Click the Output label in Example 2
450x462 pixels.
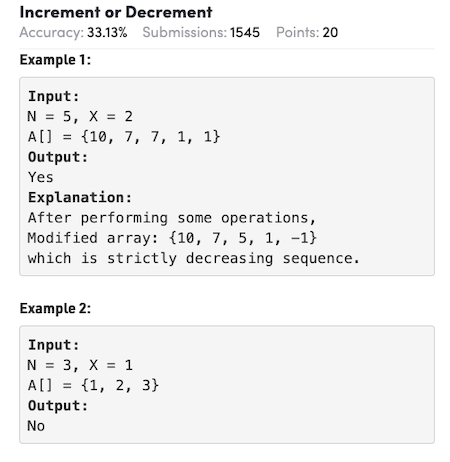58,406
